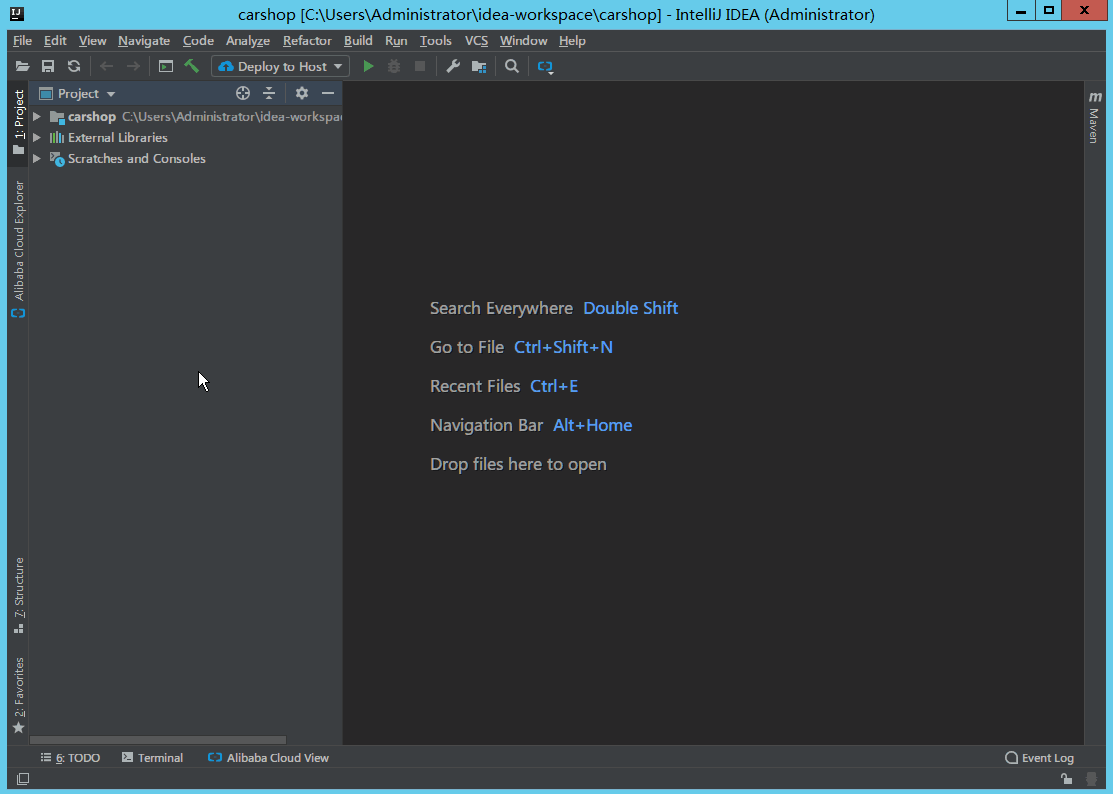Click Collapse All icon in Project panel

pyautogui.click(x=269, y=93)
